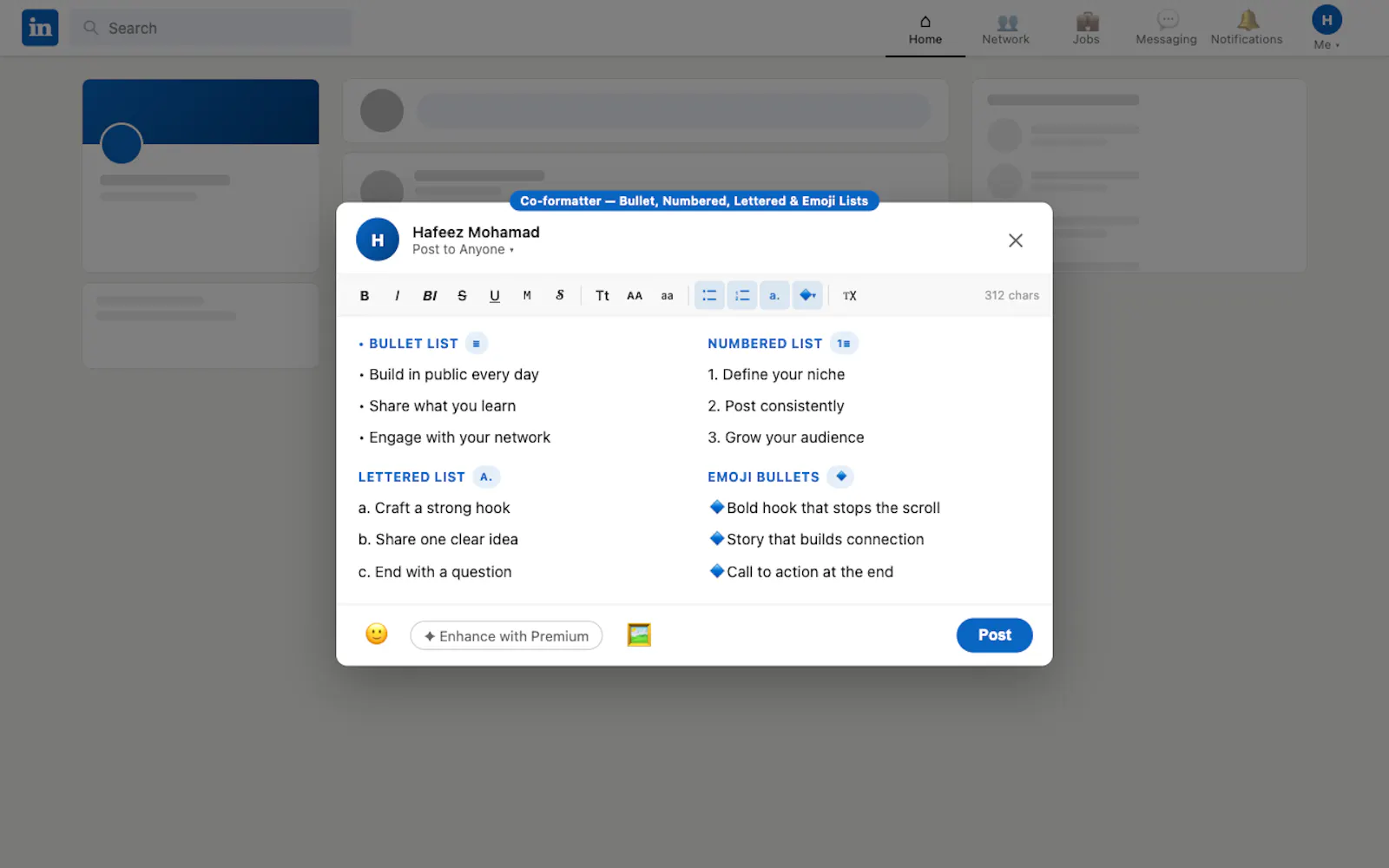
Task: Click '3. Grow your audience' line
Action: tap(786, 437)
